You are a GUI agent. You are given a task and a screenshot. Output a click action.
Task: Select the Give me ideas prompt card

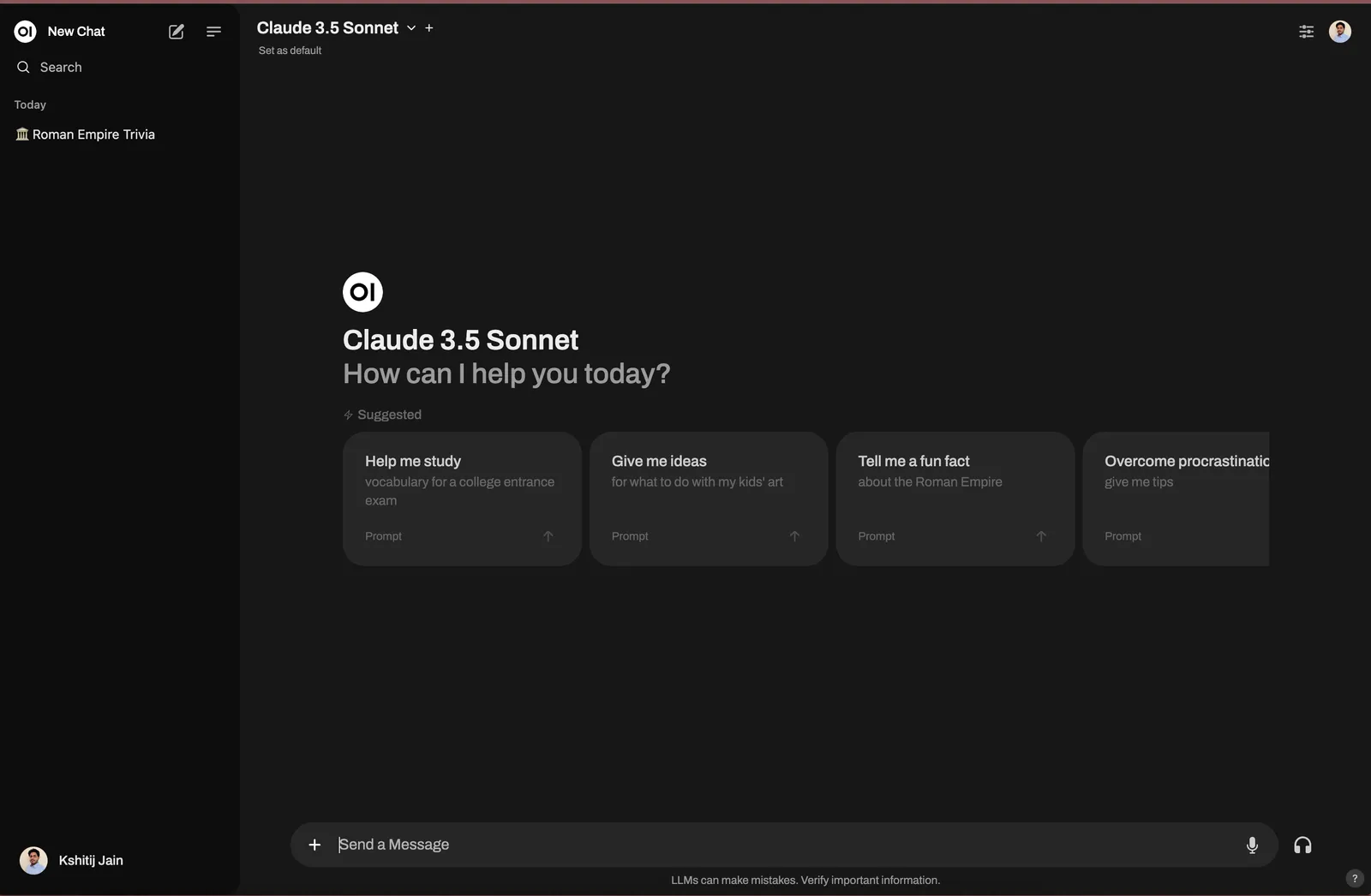point(708,498)
